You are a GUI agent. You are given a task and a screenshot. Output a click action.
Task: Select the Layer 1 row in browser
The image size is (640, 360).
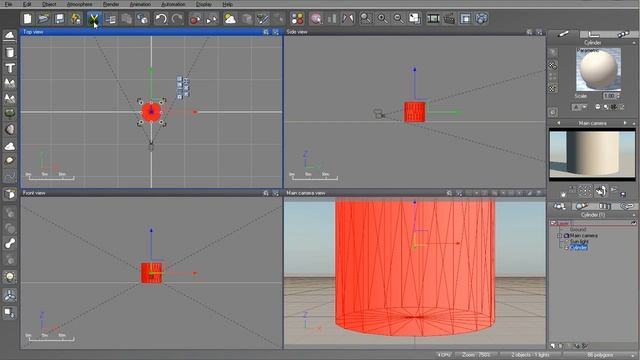(593, 223)
